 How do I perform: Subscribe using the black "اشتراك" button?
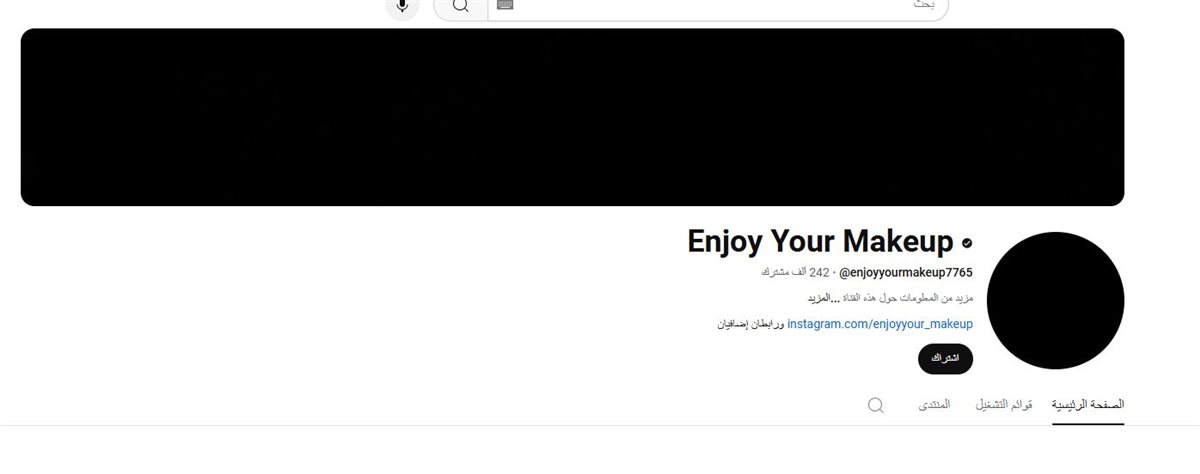click(x=945, y=358)
